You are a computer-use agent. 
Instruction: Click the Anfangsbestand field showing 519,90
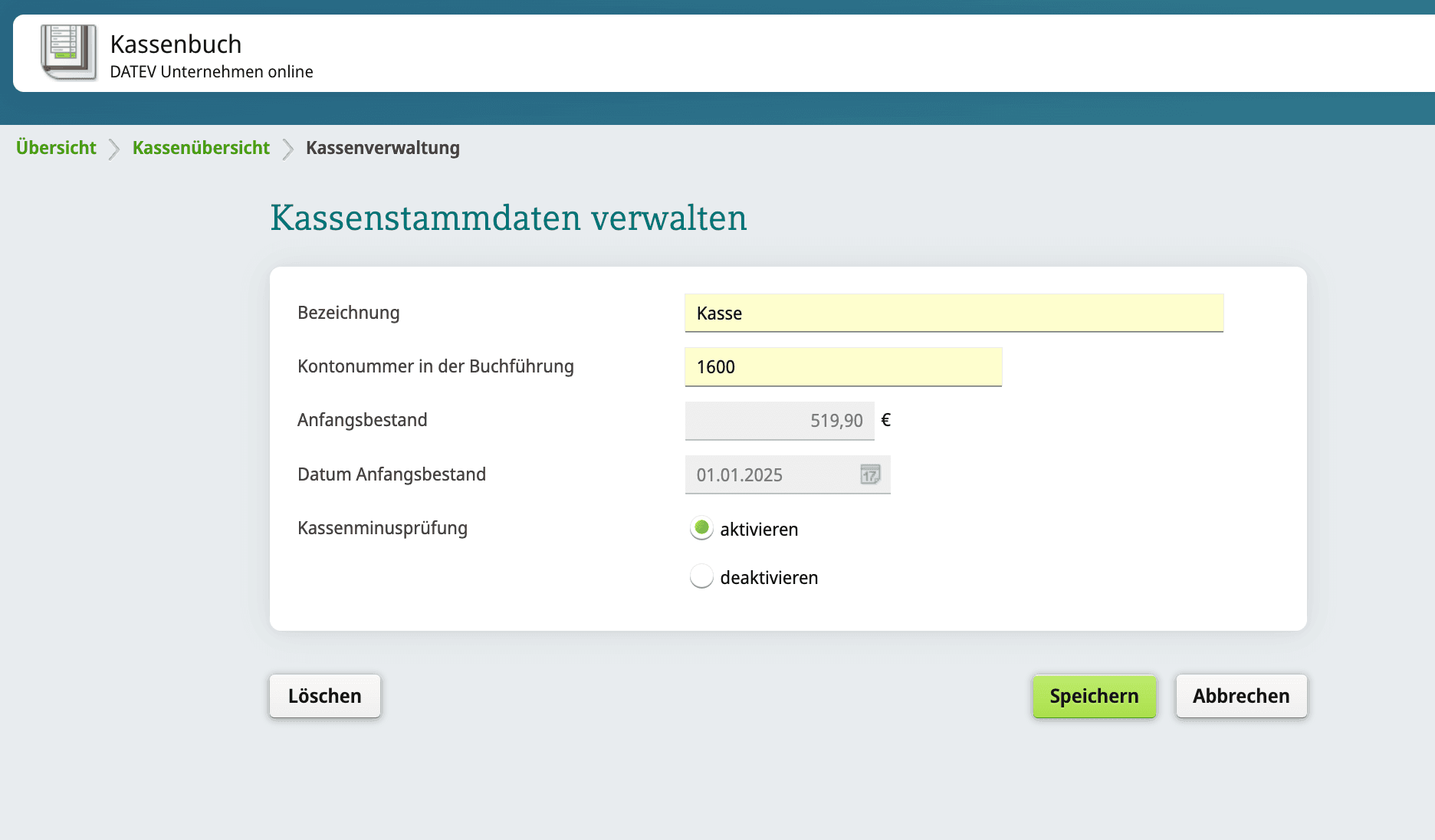[x=779, y=421]
